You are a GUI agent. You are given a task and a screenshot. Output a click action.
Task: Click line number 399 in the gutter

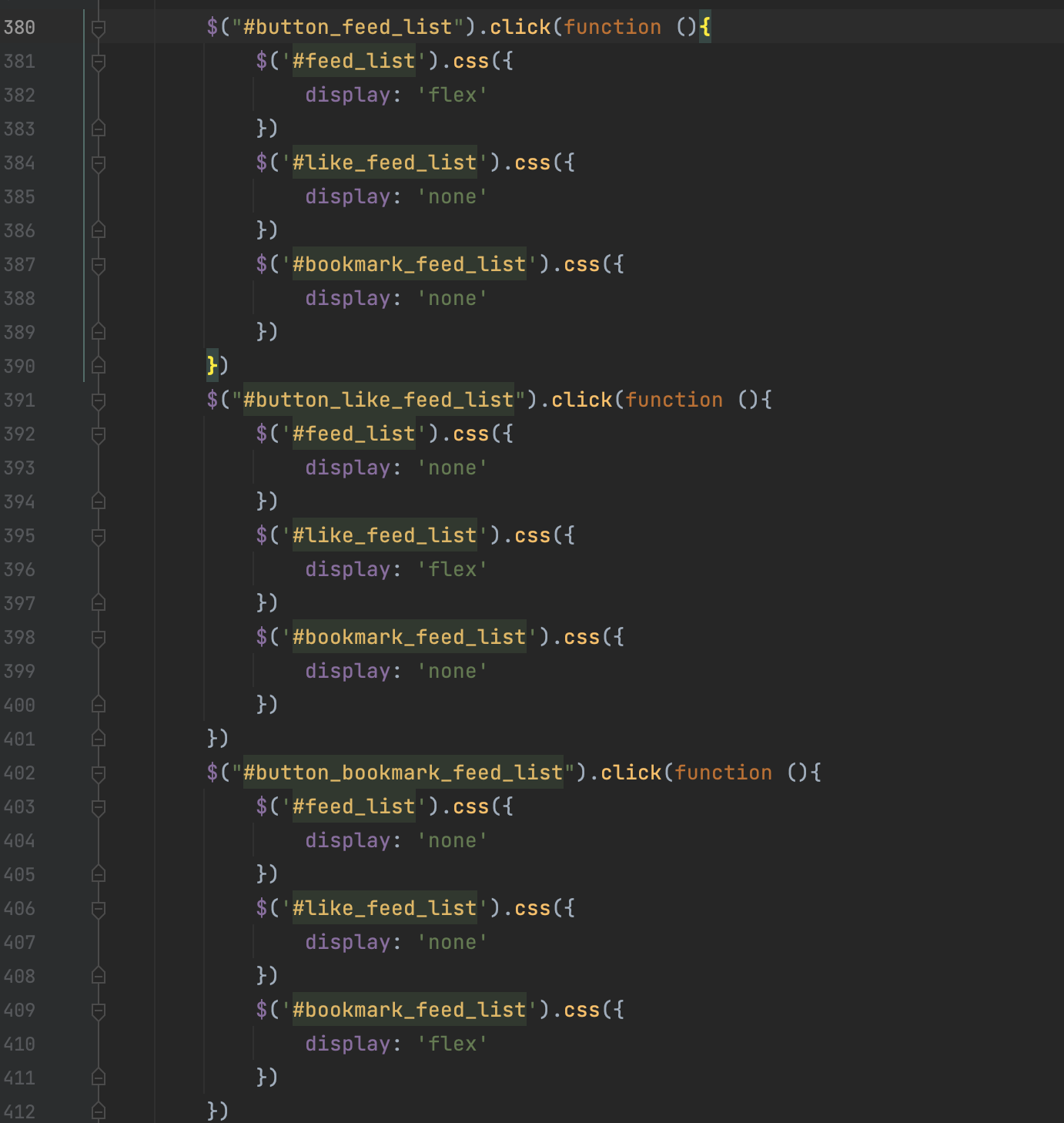click(19, 672)
